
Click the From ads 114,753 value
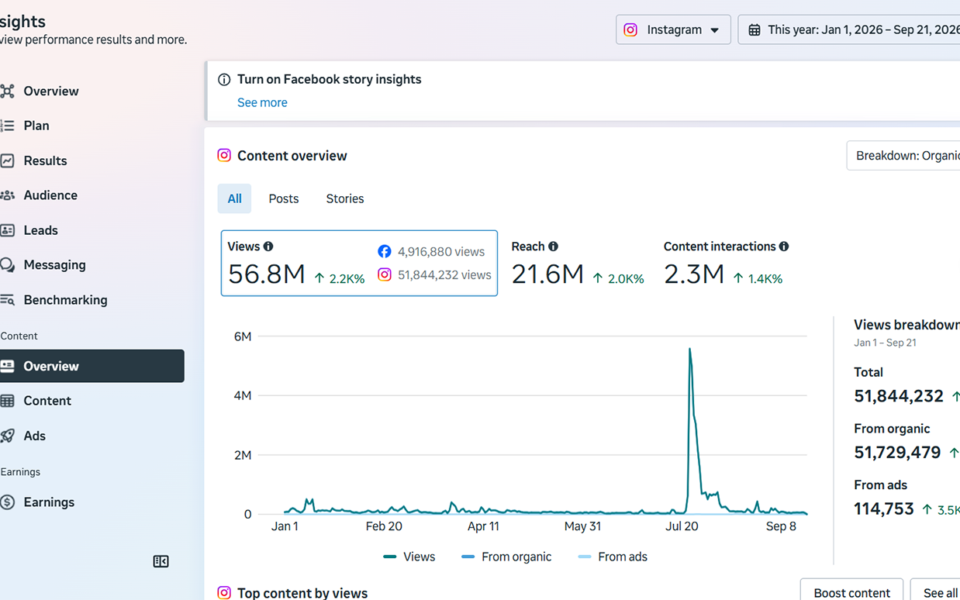883,509
